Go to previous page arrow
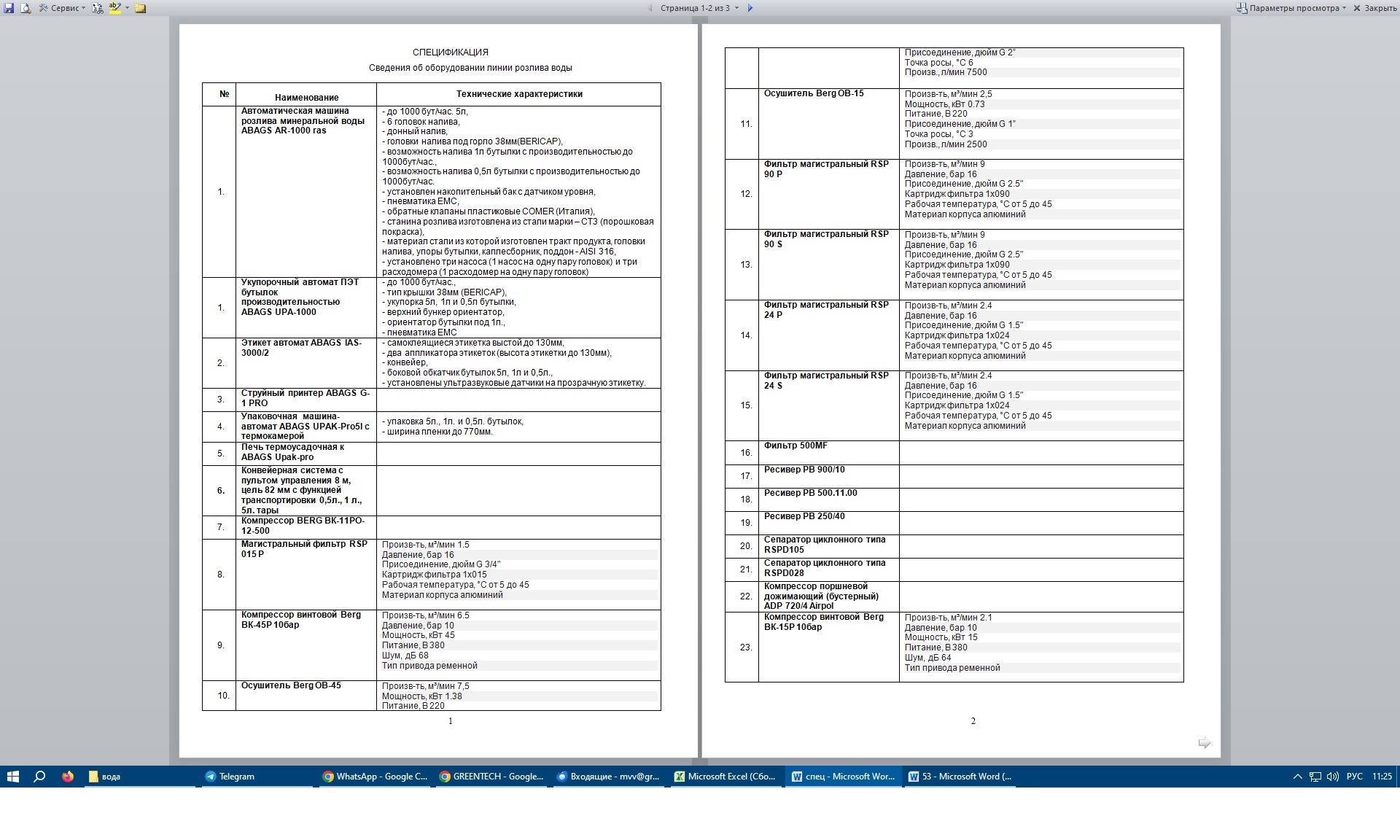The height and width of the screenshot is (840, 1400). coord(650,8)
